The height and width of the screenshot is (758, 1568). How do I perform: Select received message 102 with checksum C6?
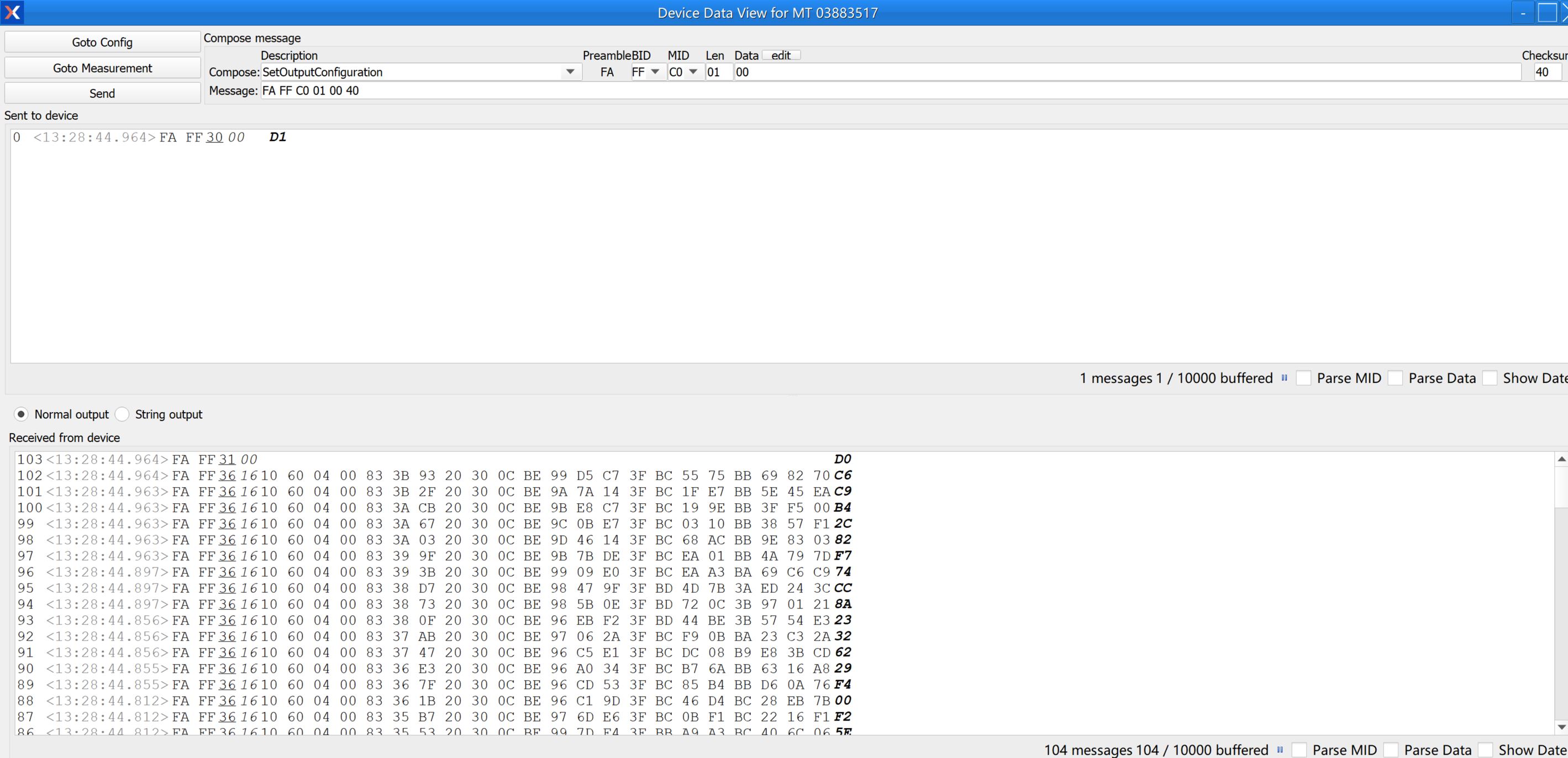434,476
